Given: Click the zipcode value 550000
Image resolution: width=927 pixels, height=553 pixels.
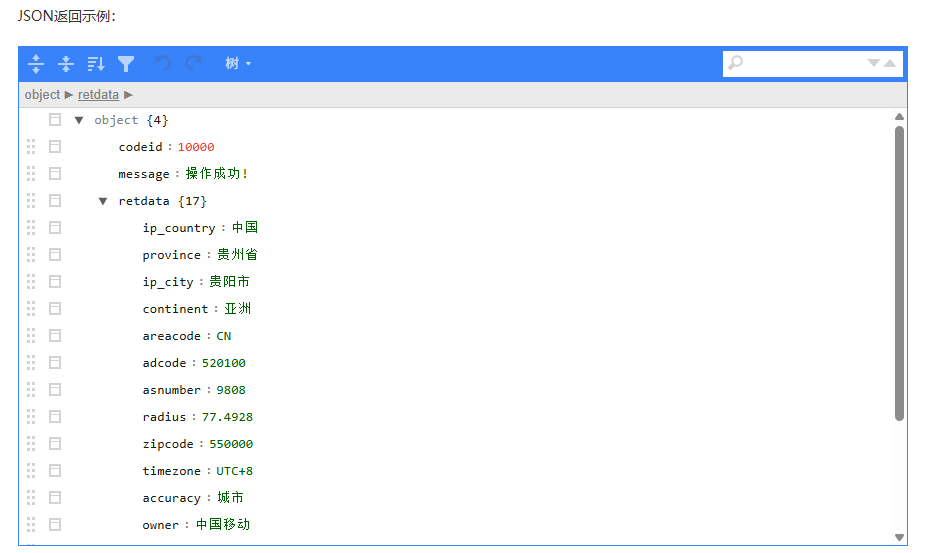Looking at the screenshot, I should [231, 444].
